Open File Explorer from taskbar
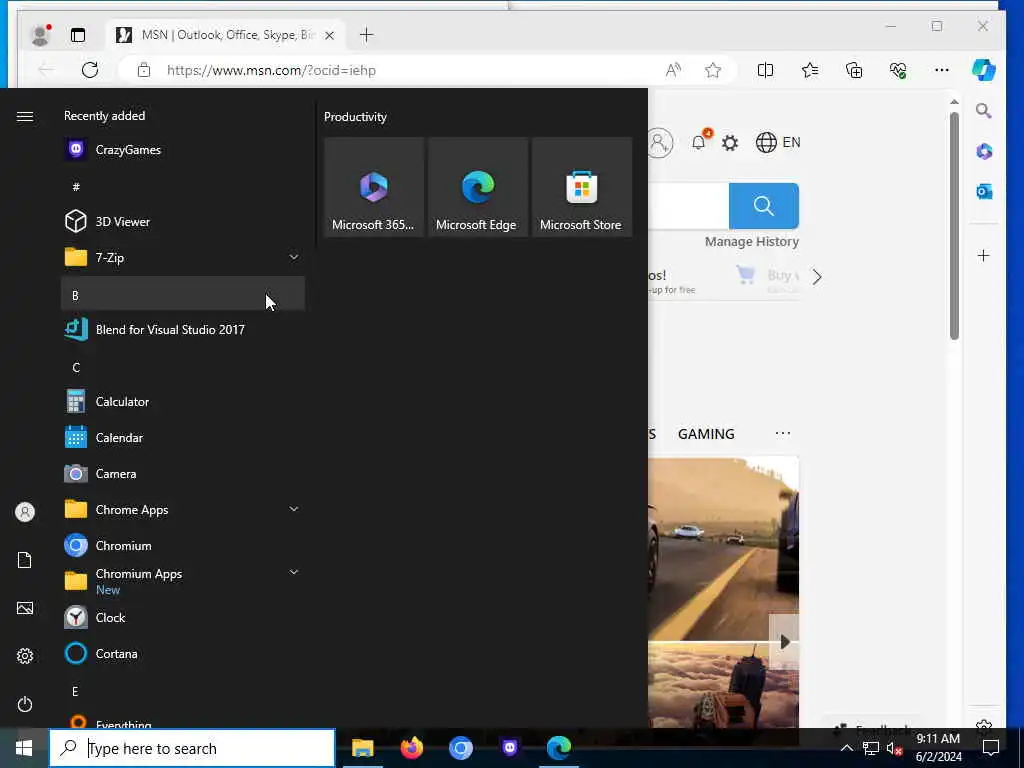The height and width of the screenshot is (768, 1024). (362, 748)
